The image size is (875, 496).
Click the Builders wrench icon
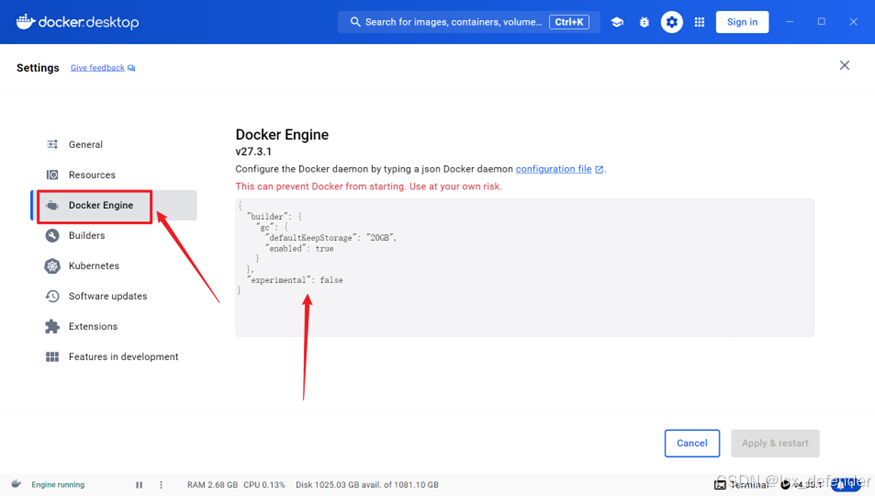pos(52,235)
